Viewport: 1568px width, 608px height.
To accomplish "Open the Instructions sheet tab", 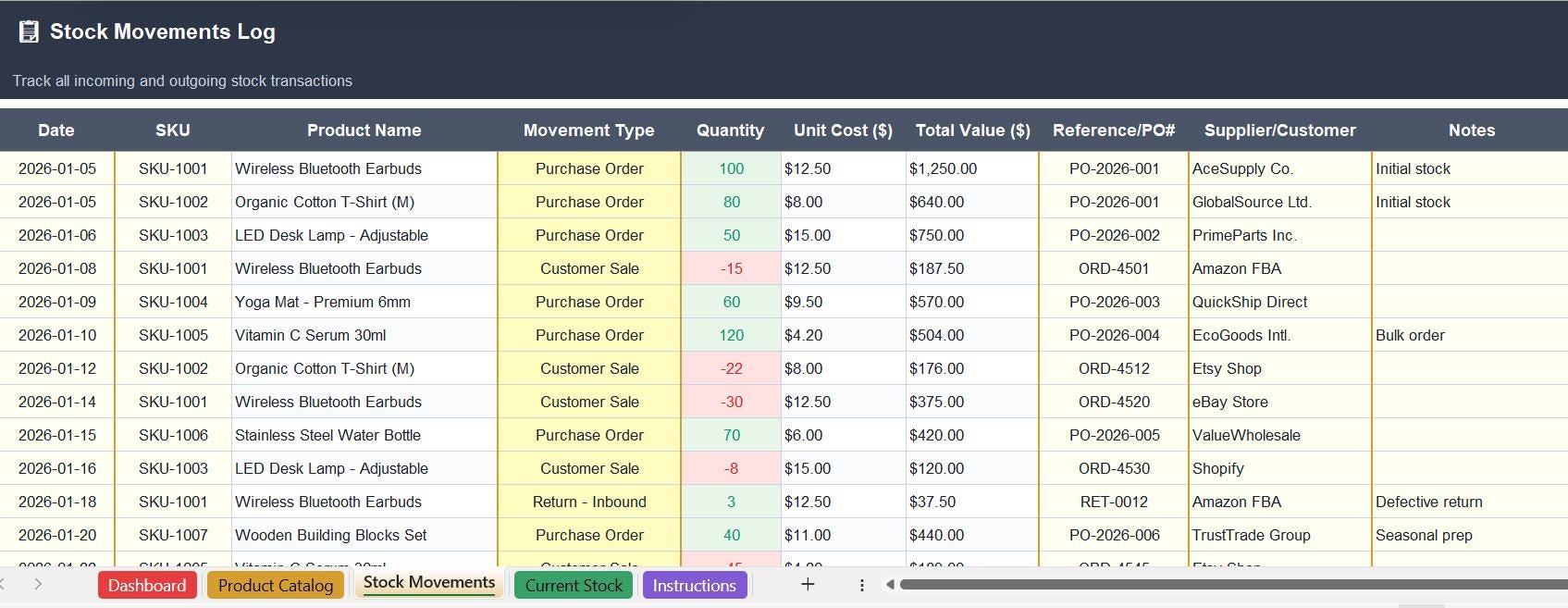I will 694,585.
